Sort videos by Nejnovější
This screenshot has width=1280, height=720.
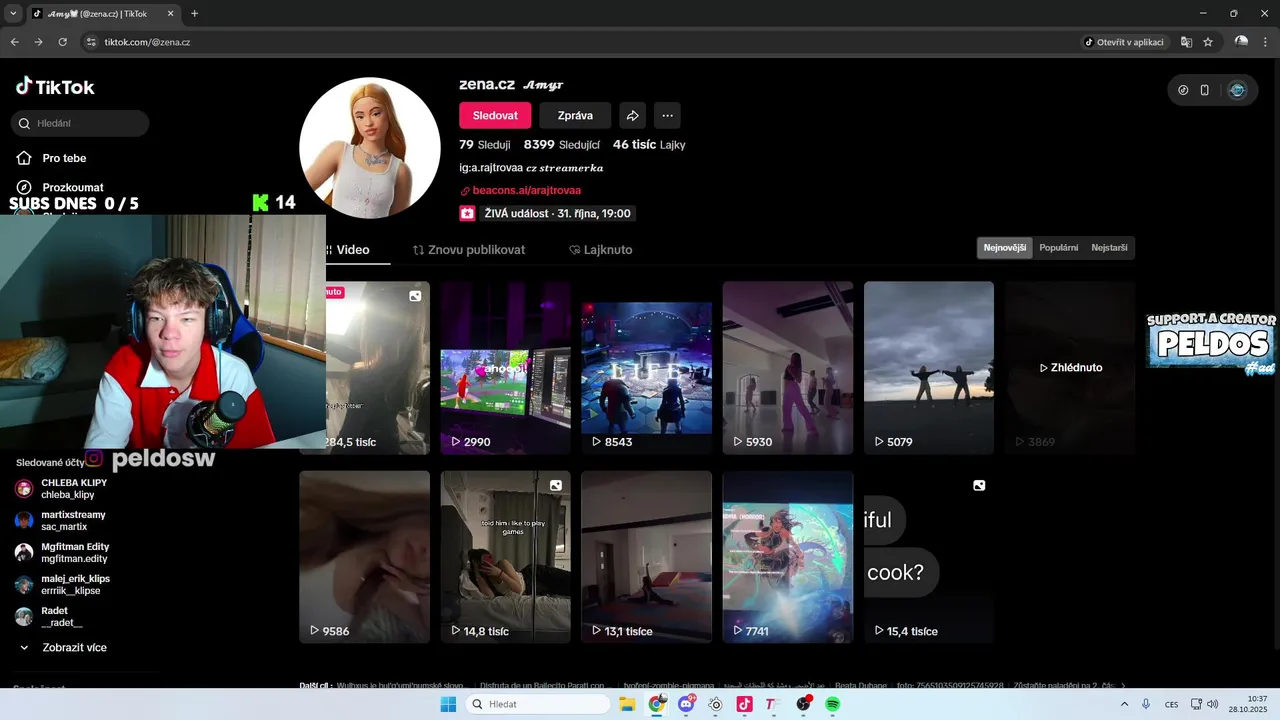click(x=1005, y=248)
